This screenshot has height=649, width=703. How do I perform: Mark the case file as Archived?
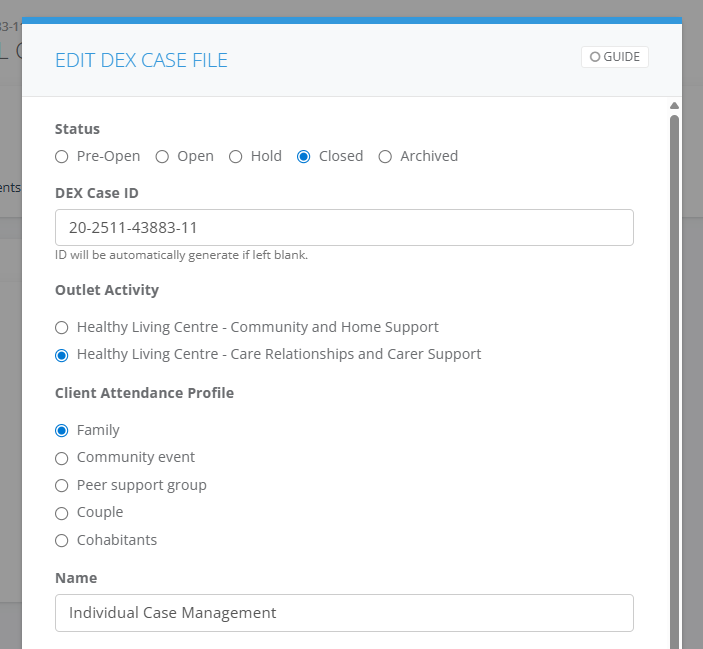pos(385,156)
